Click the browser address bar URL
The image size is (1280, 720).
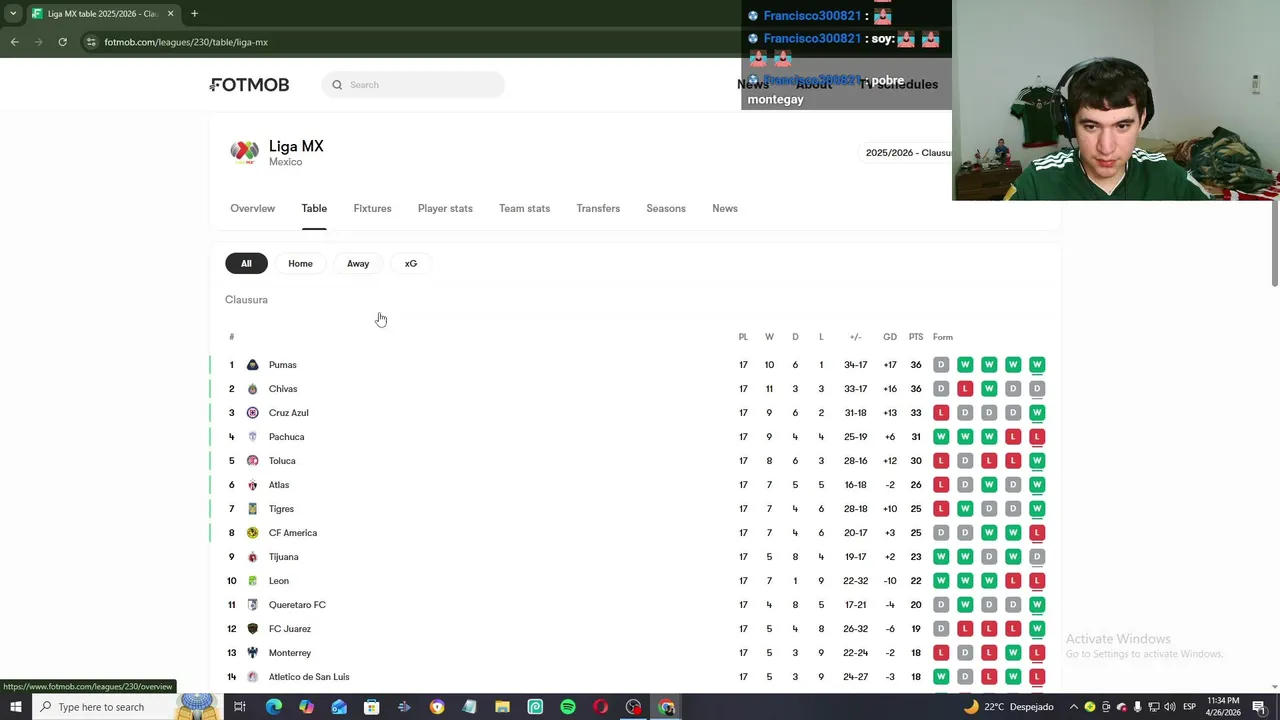[x=186, y=42]
